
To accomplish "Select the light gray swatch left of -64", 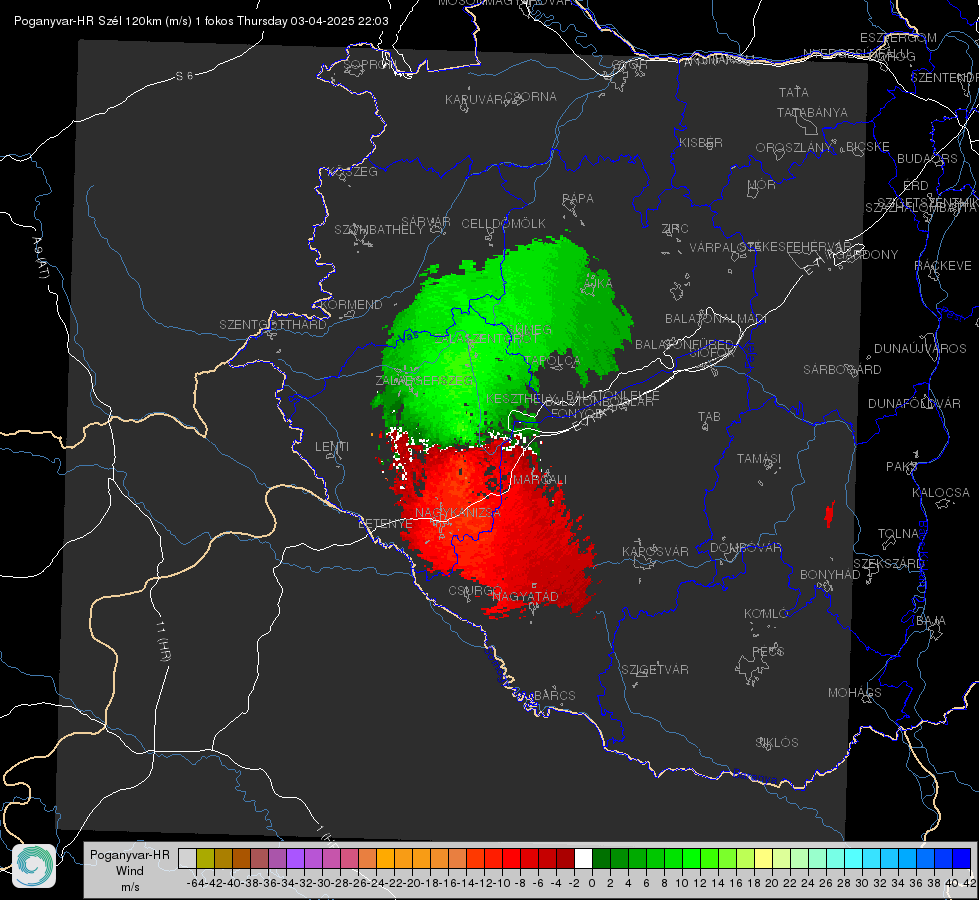I will 187,858.
